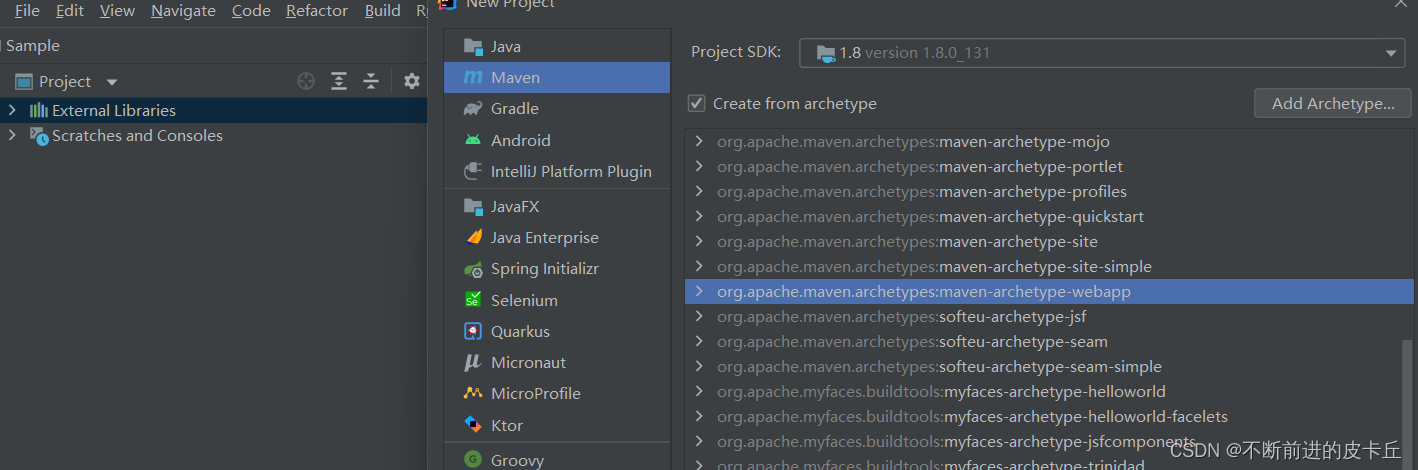Click the Ktor icon

[473, 425]
